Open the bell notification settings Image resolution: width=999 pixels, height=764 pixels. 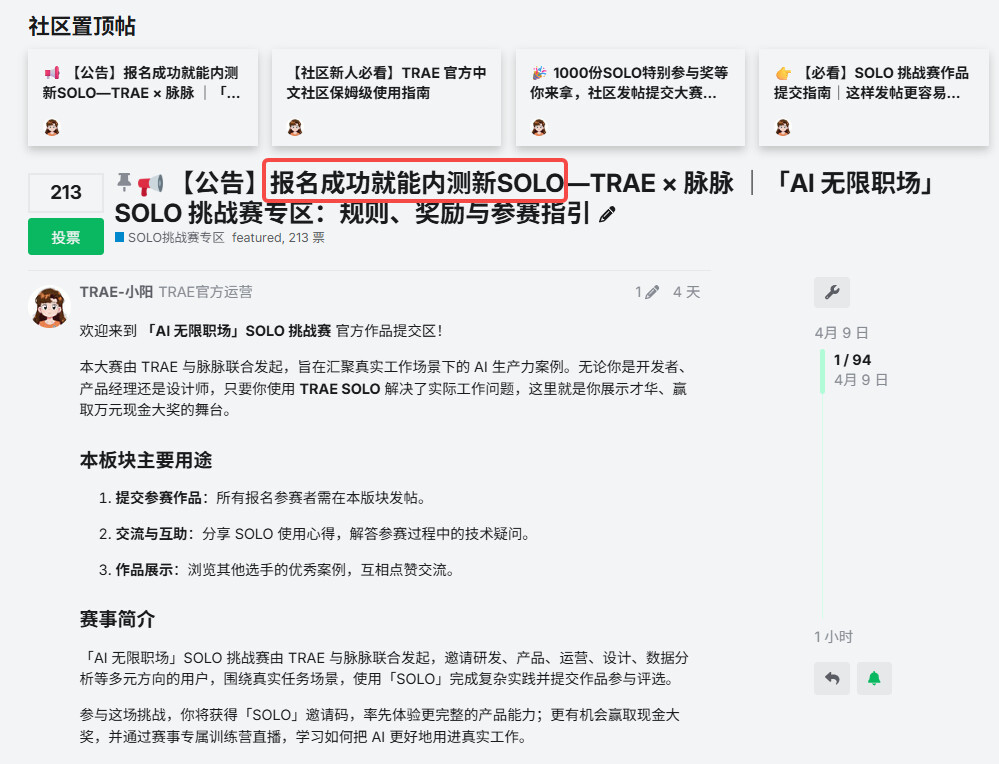click(874, 678)
